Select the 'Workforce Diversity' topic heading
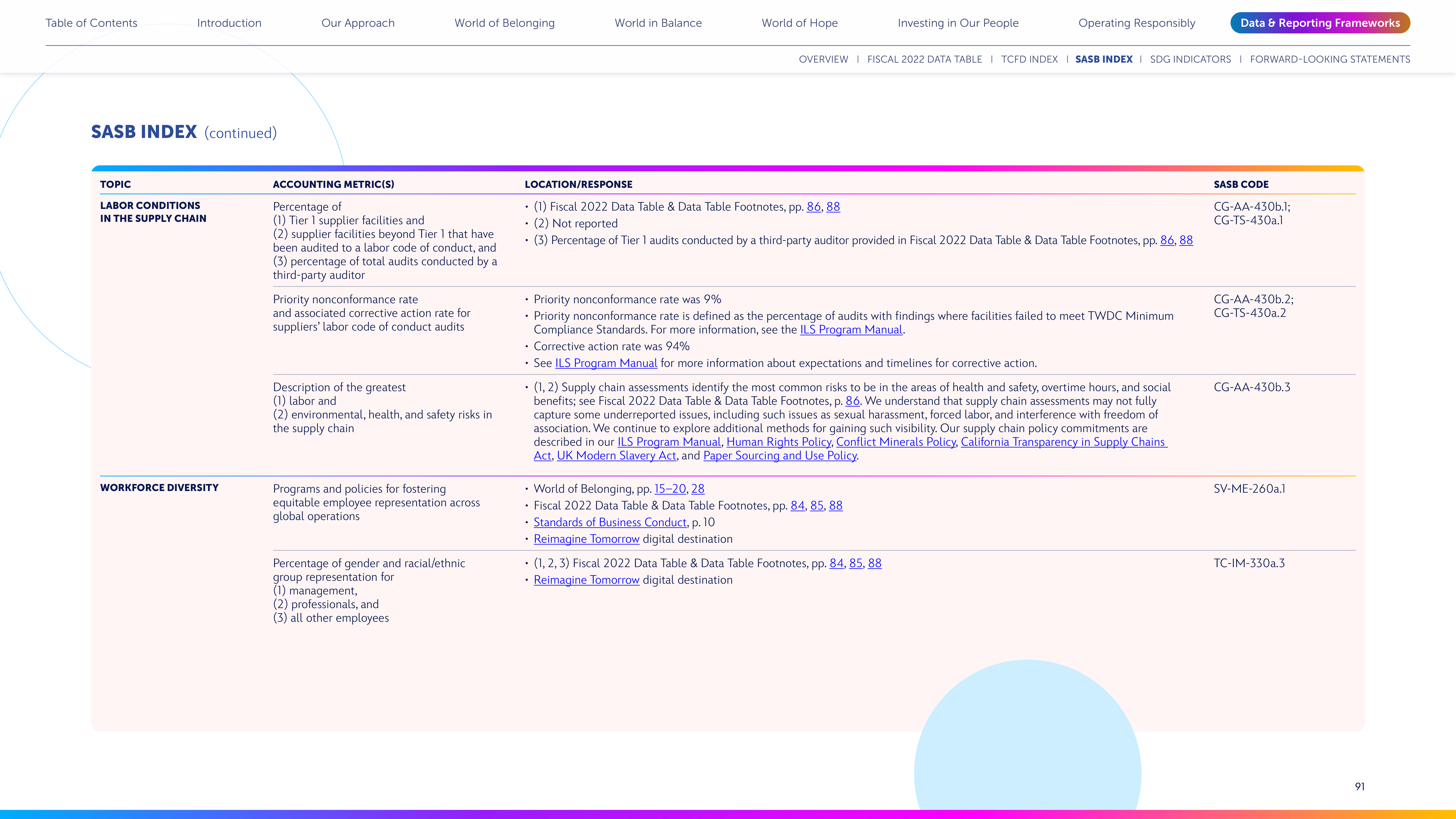1456x819 pixels. pyautogui.click(x=159, y=488)
